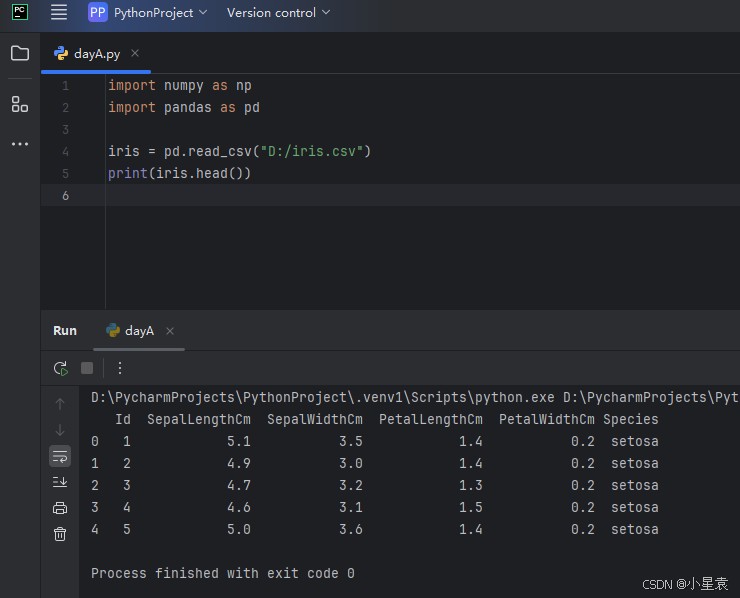Toggle scroll to end of output
This screenshot has width=740, height=598.
(60, 482)
